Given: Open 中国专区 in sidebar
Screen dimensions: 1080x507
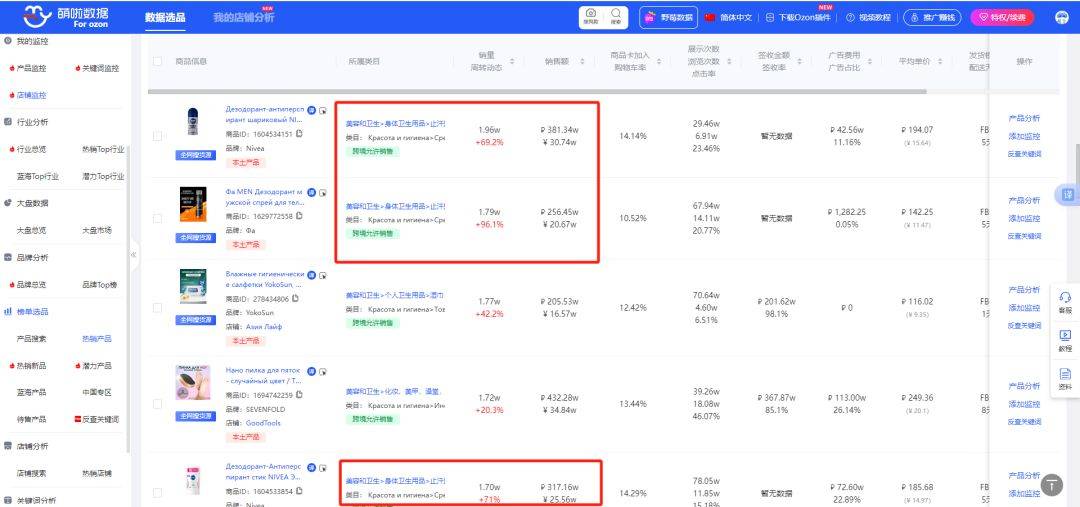Looking at the screenshot, I should click(x=96, y=392).
